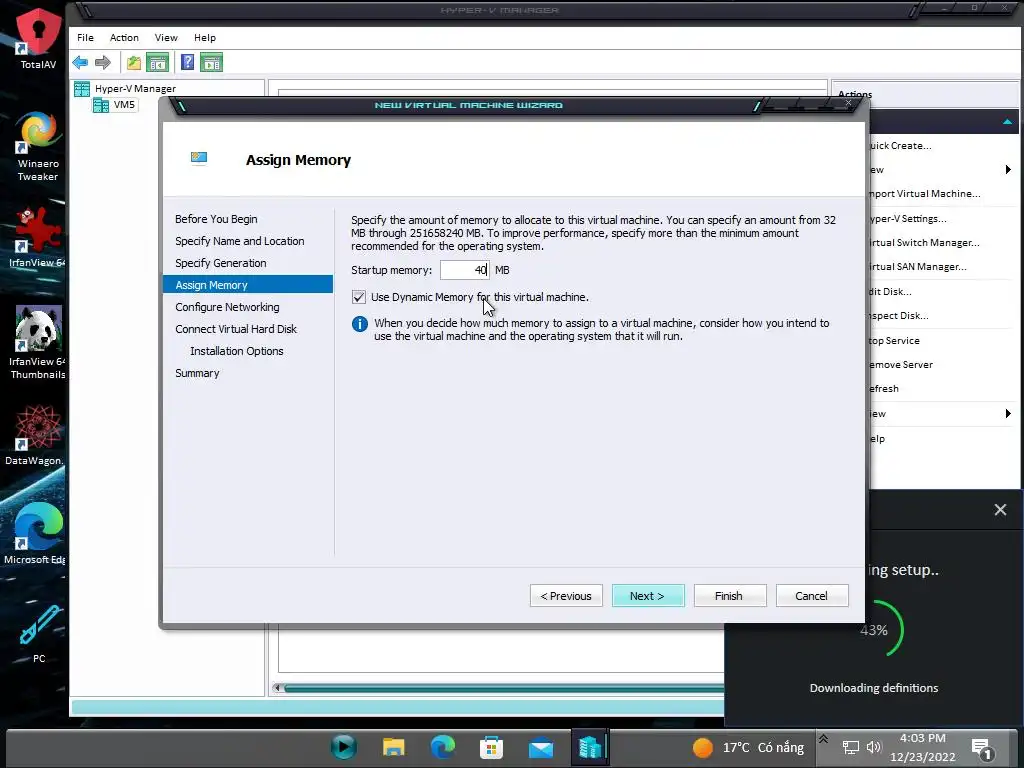Click the Startup memory input field
The height and width of the screenshot is (768, 1024).
(x=464, y=270)
